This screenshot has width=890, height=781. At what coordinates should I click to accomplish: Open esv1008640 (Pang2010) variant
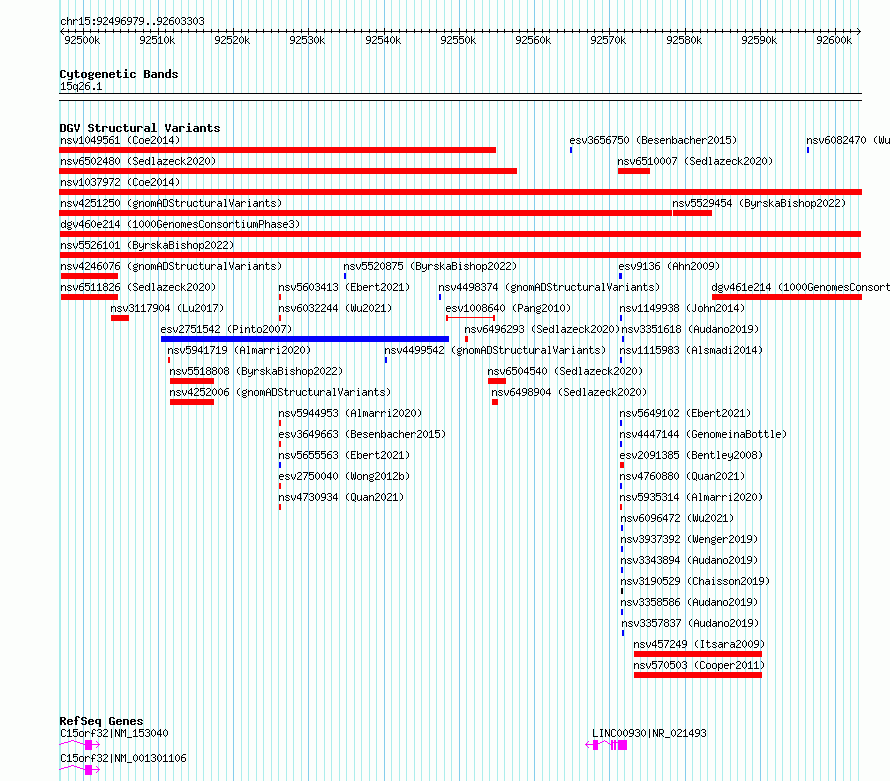(x=508, y=308)
